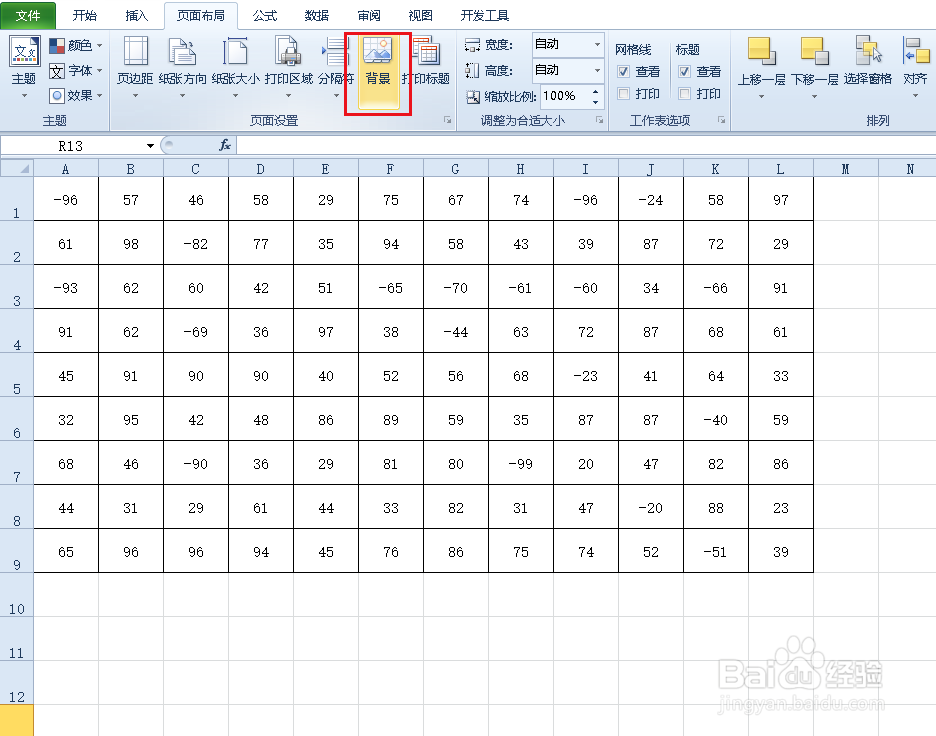Switch to the 视图 view tab

point(421,16)
